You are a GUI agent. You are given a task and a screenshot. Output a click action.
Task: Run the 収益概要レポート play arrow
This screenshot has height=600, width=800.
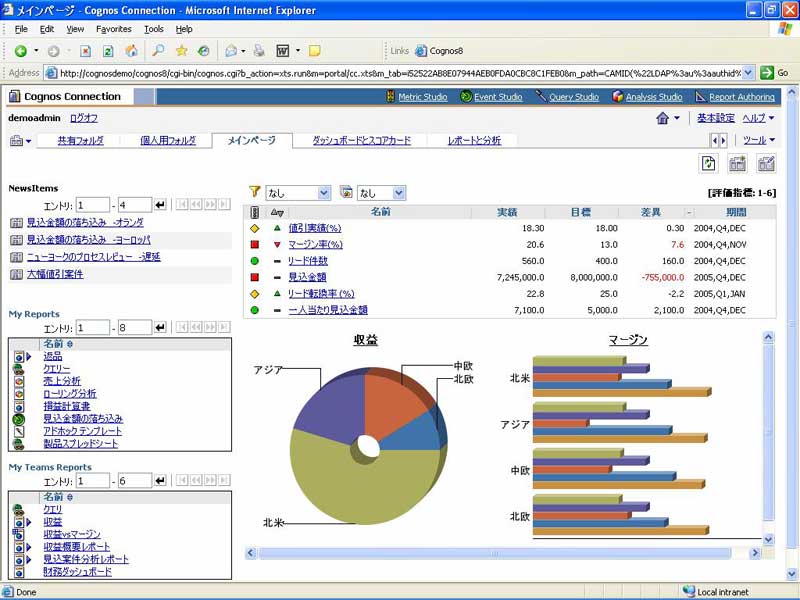point(29,547)
